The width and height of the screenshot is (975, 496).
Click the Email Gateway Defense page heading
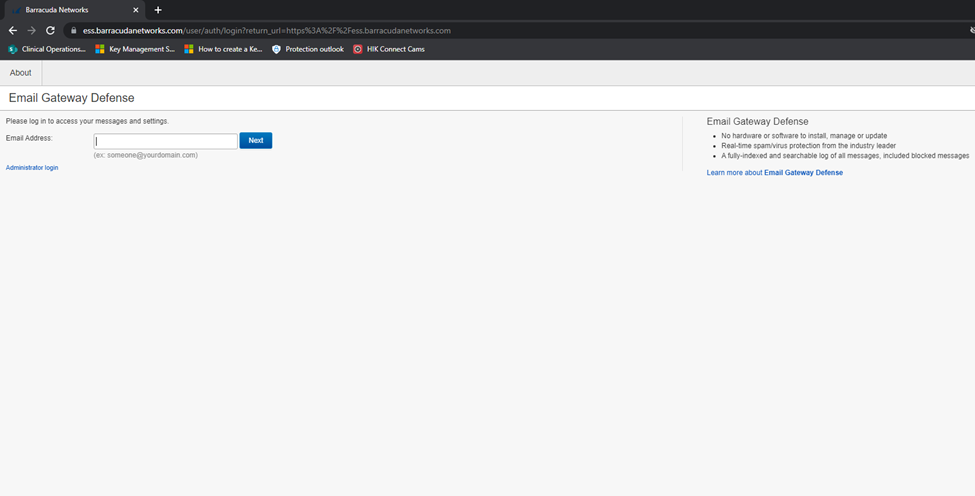pyautogui.click(x=72, y=98)
